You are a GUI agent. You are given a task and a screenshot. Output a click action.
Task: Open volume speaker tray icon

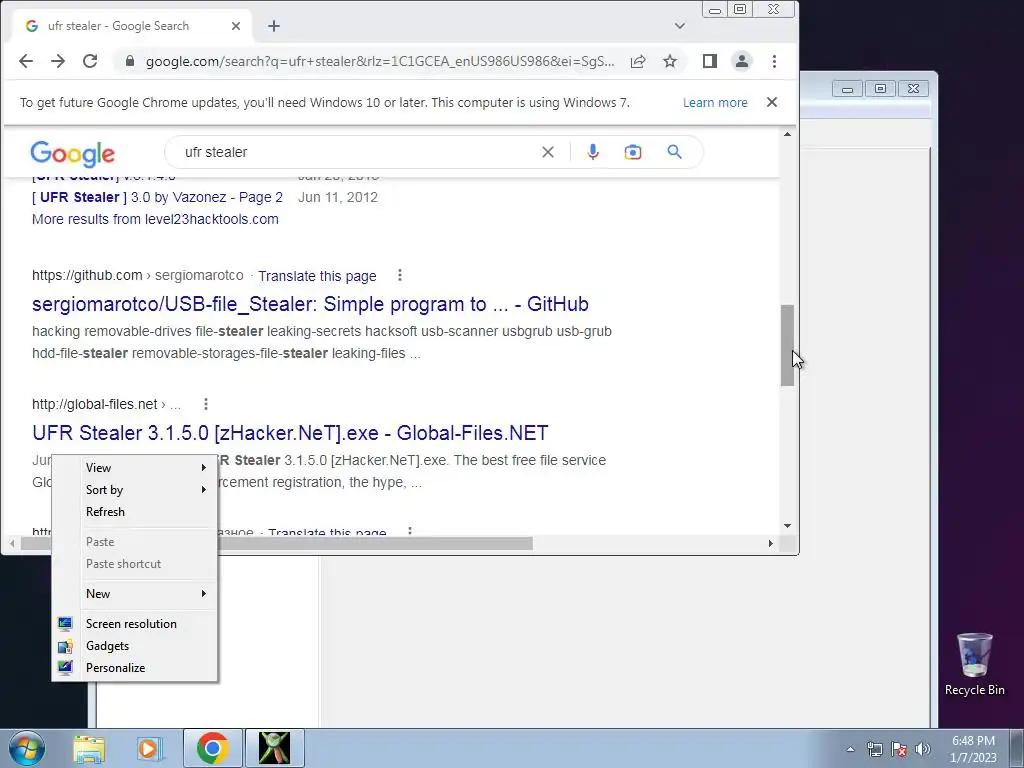(923, 749)
